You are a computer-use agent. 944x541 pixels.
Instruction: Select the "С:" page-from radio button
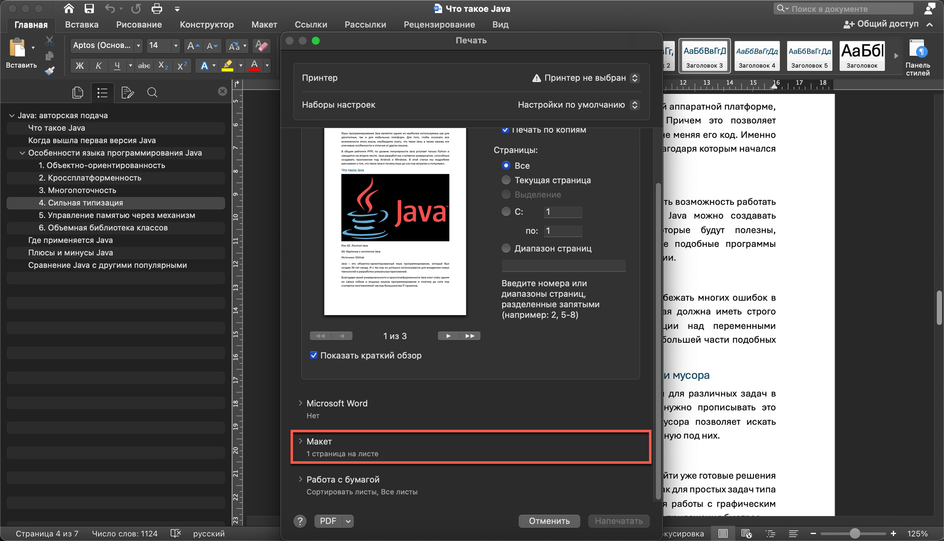[x=506, y=211]
